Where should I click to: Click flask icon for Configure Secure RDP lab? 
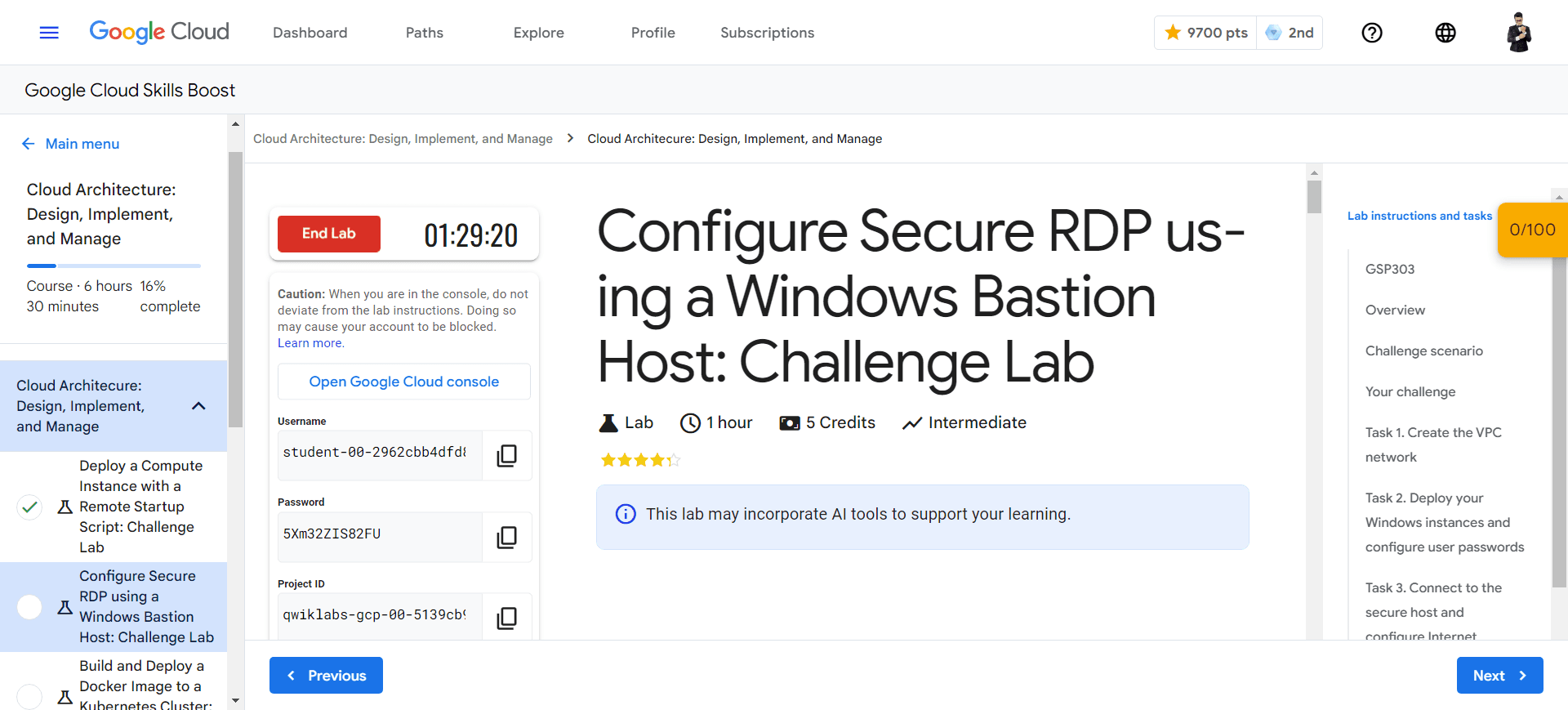click(x=65, y=607)
